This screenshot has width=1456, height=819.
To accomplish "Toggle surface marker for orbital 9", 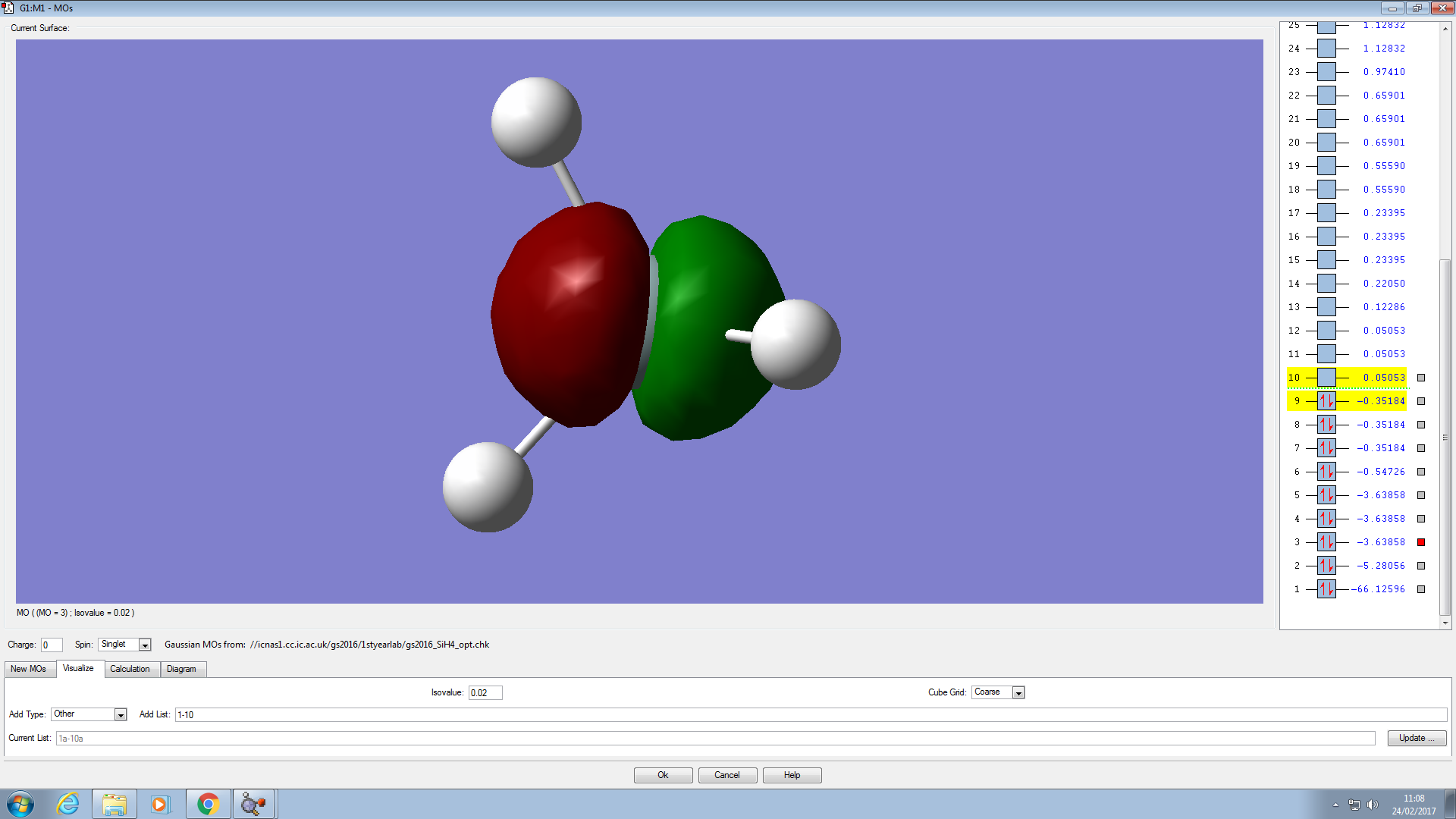I will click(x=1421, y=401).
